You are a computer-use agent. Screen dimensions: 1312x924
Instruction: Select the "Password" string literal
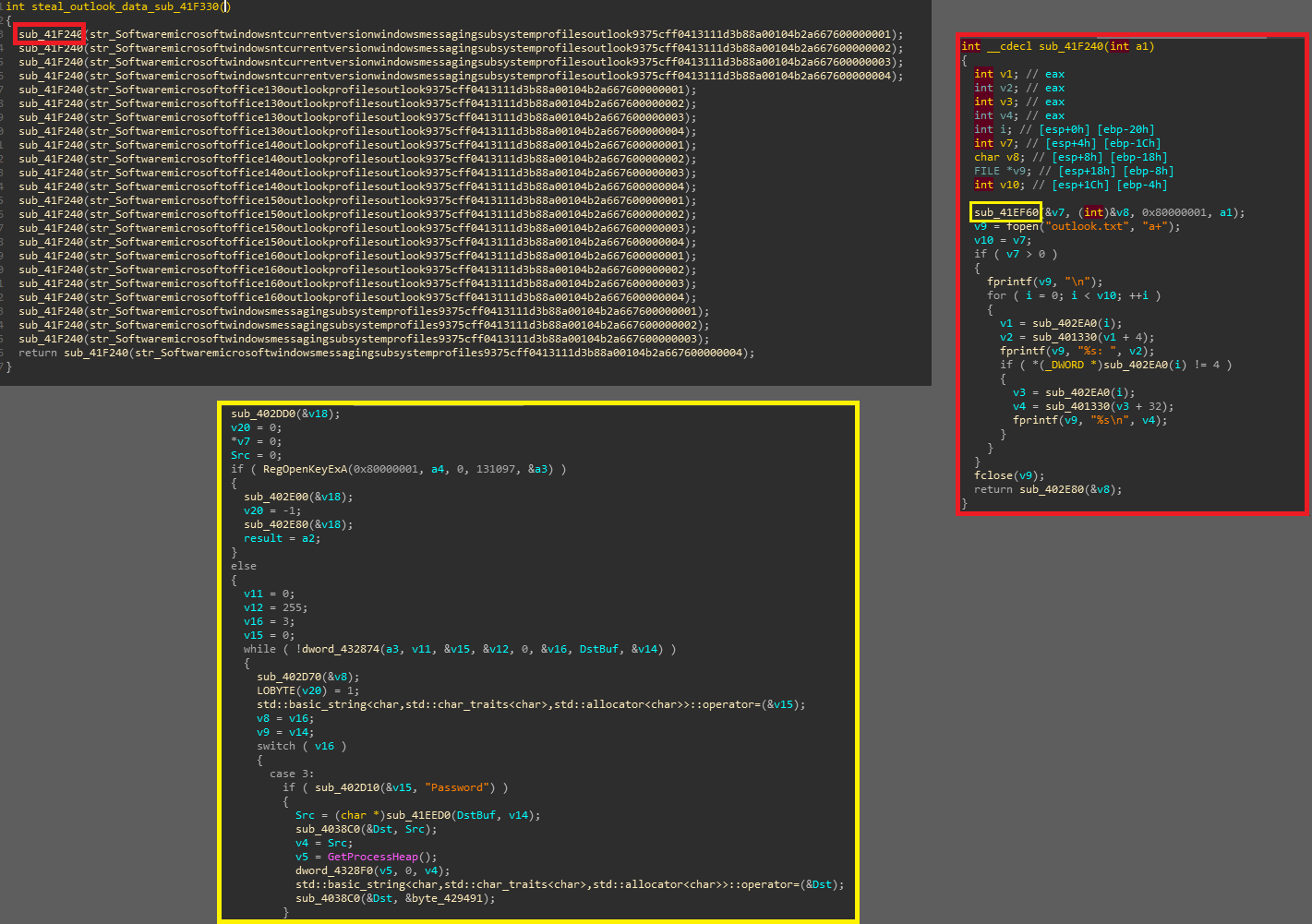point(457,787)
